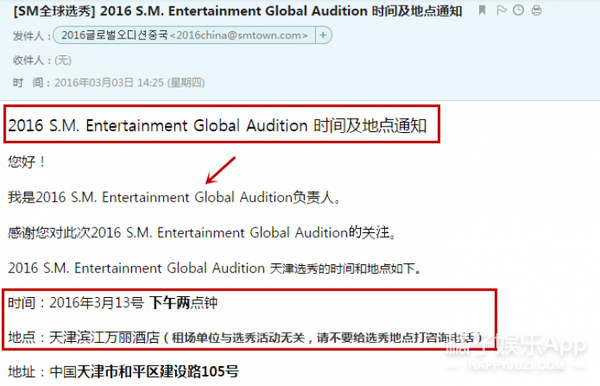600x386 pixels.
Task: Print the email with the printer icon
Action: pos(536,10)
